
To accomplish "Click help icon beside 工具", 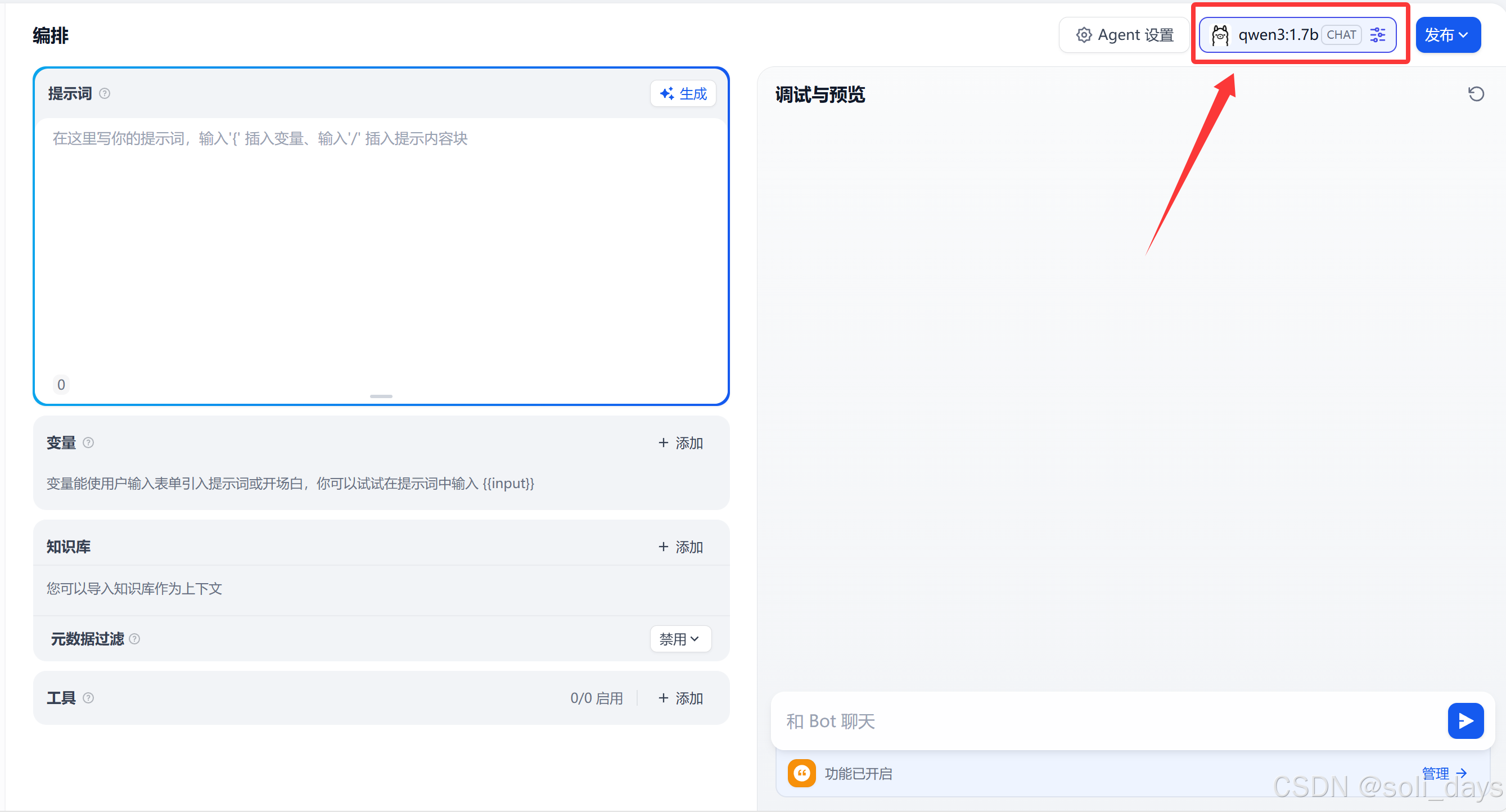I will [88, 698].
